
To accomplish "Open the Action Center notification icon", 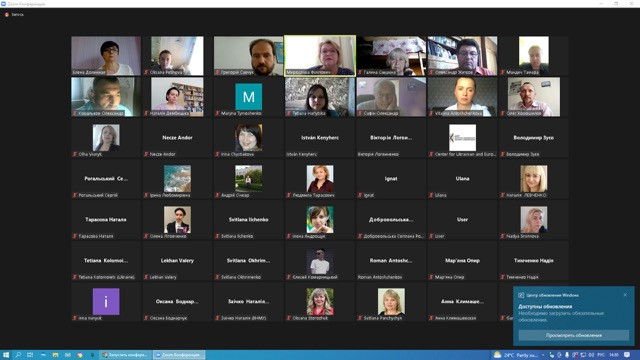I will point(627,355).
